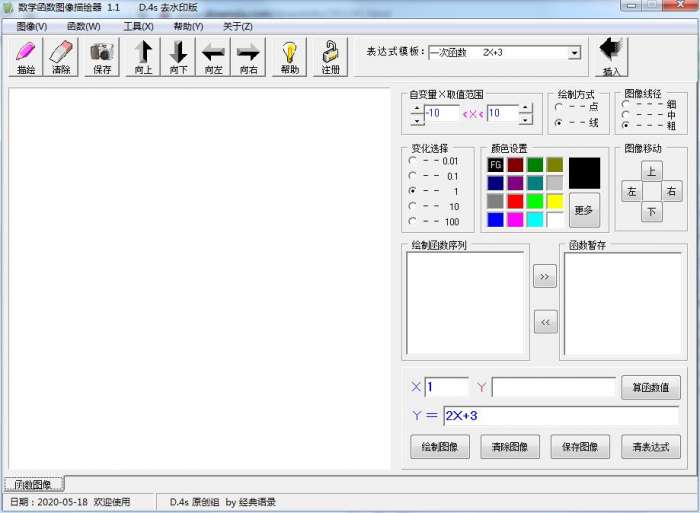The width and height of the screenshot is (700, 513).
Task: Expand the 表达式模板 expression template dropdown
Action: tap(574, 53)
